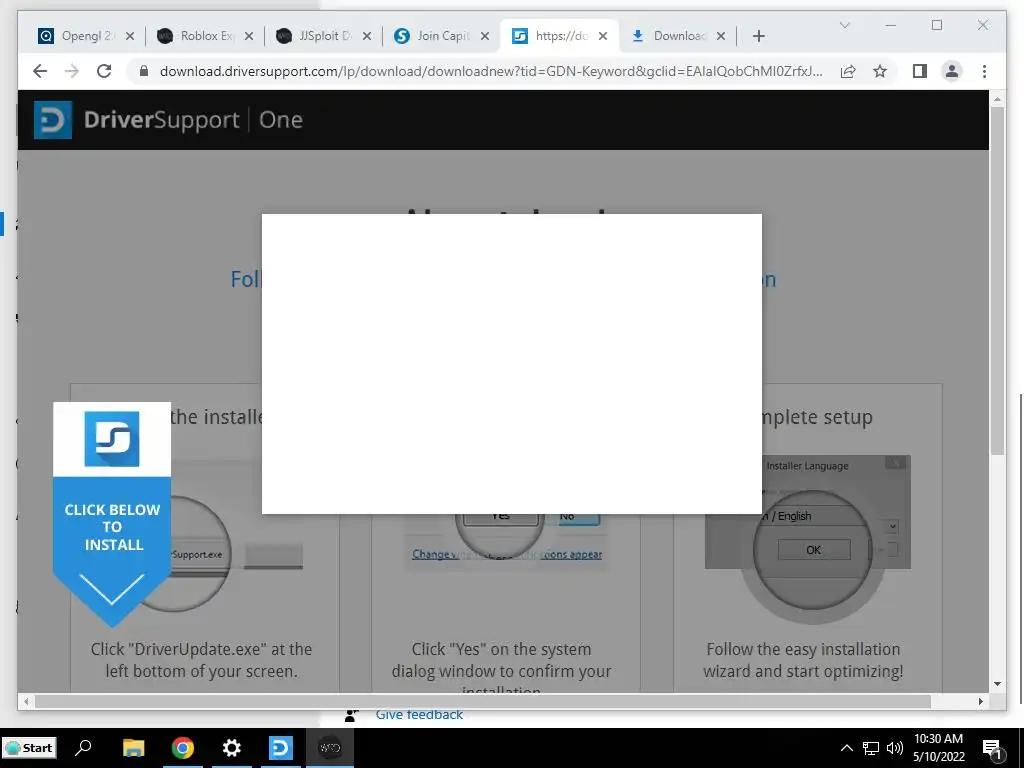Open the Chrome three-dot menu
The image size is (1024, 768).
tap(984, 71)
